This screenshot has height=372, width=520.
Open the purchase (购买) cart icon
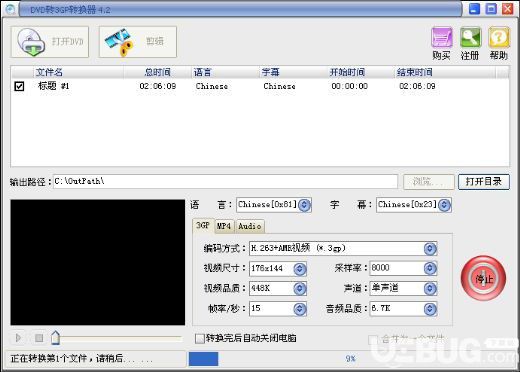pos(442,37)
